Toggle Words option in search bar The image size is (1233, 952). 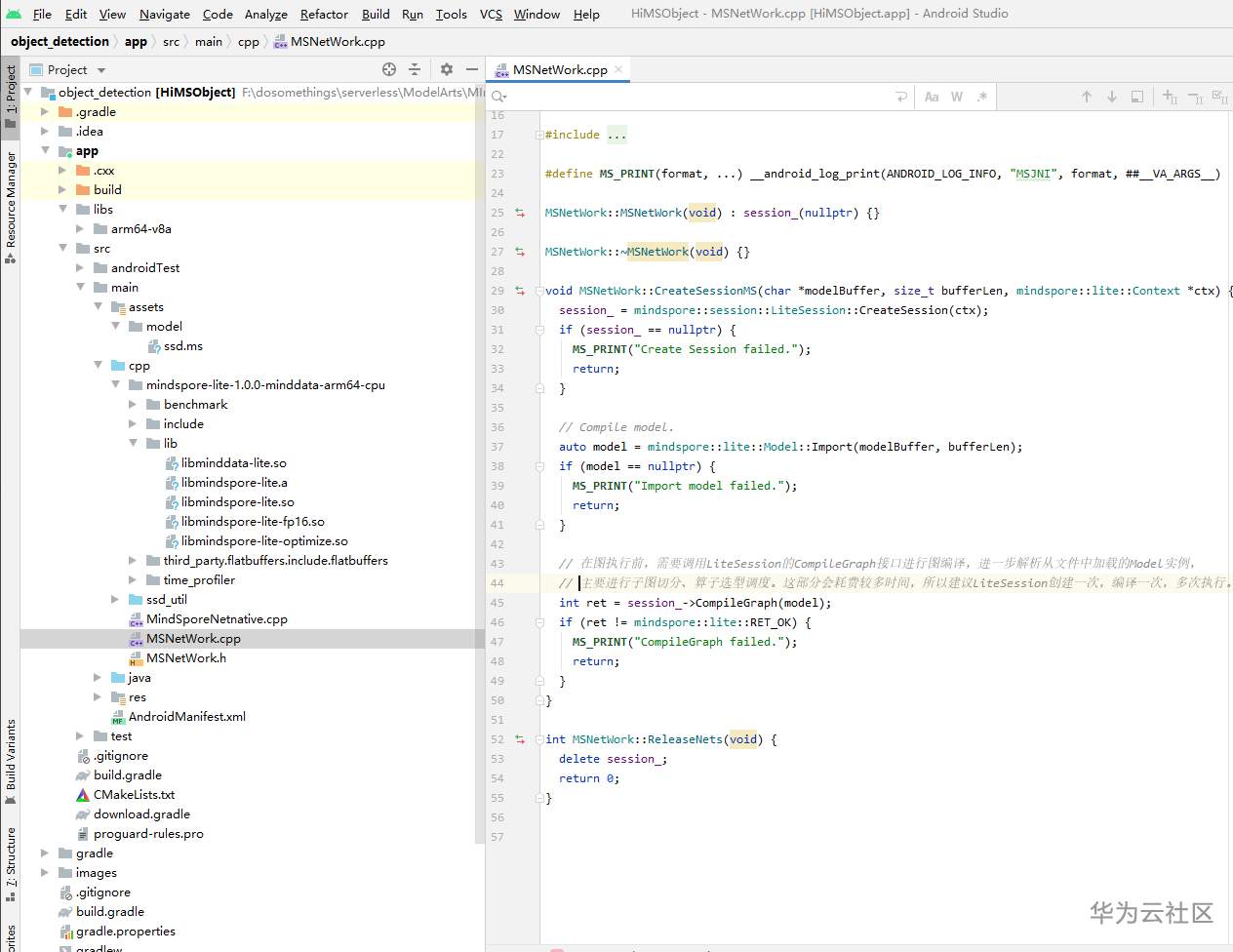(957, 97)
